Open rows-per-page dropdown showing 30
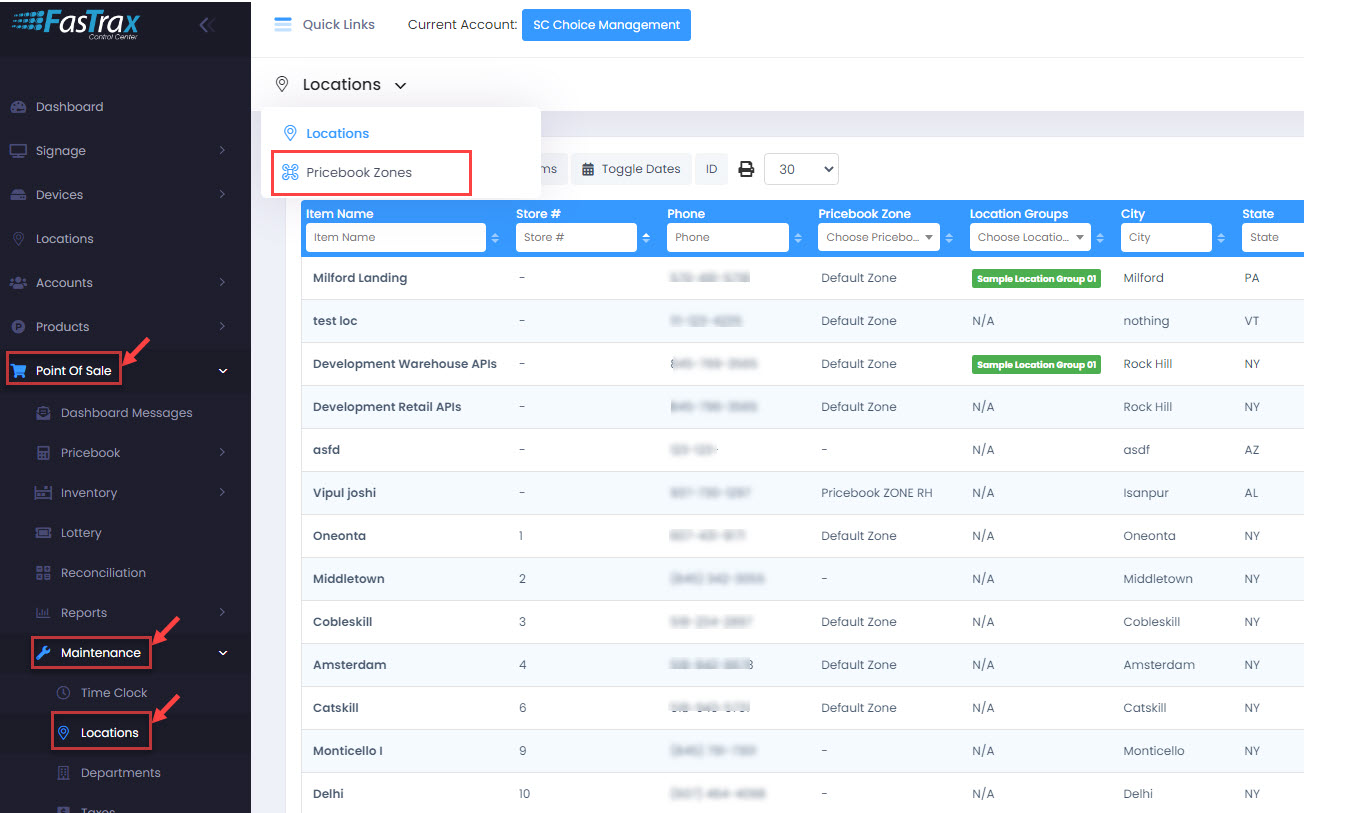Screen dimensions: 1362x813 pos(801,169)
